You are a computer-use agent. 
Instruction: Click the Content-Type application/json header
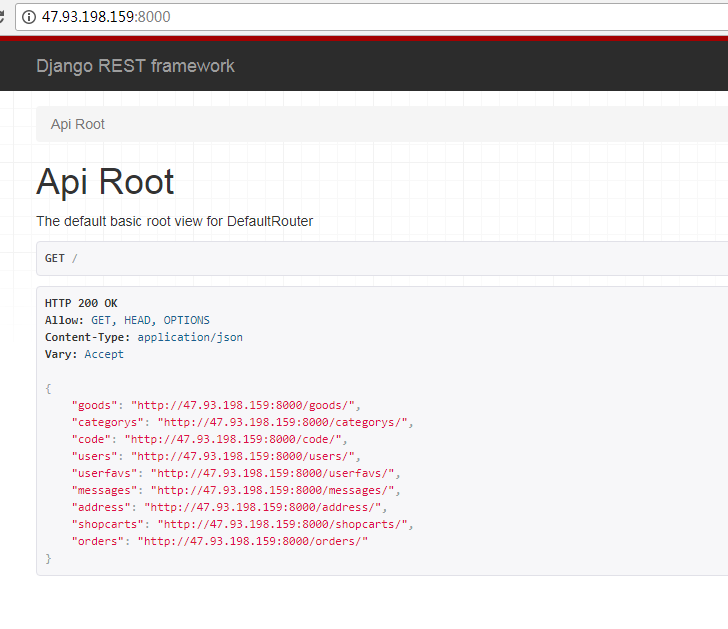(x=143, y=337)
